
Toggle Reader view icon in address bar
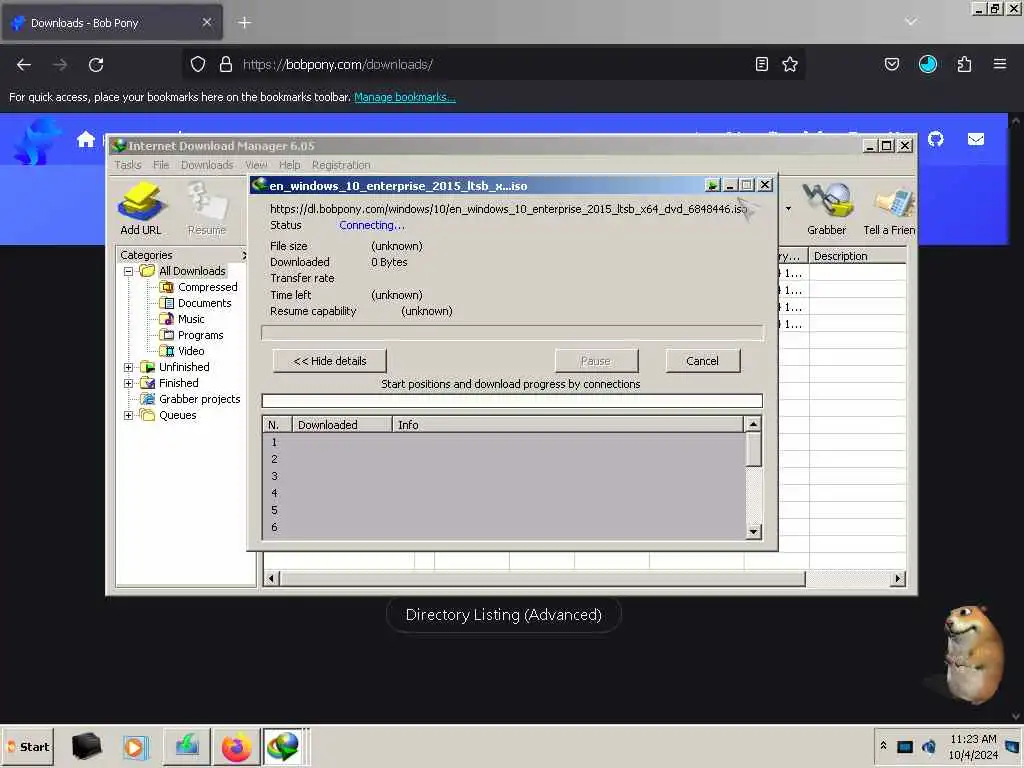click(x=761, y=65)
